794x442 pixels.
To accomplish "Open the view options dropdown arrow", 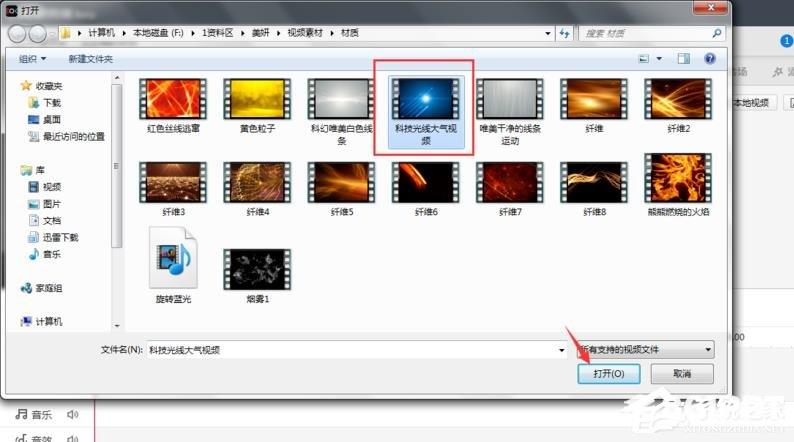I will (659, 59).
